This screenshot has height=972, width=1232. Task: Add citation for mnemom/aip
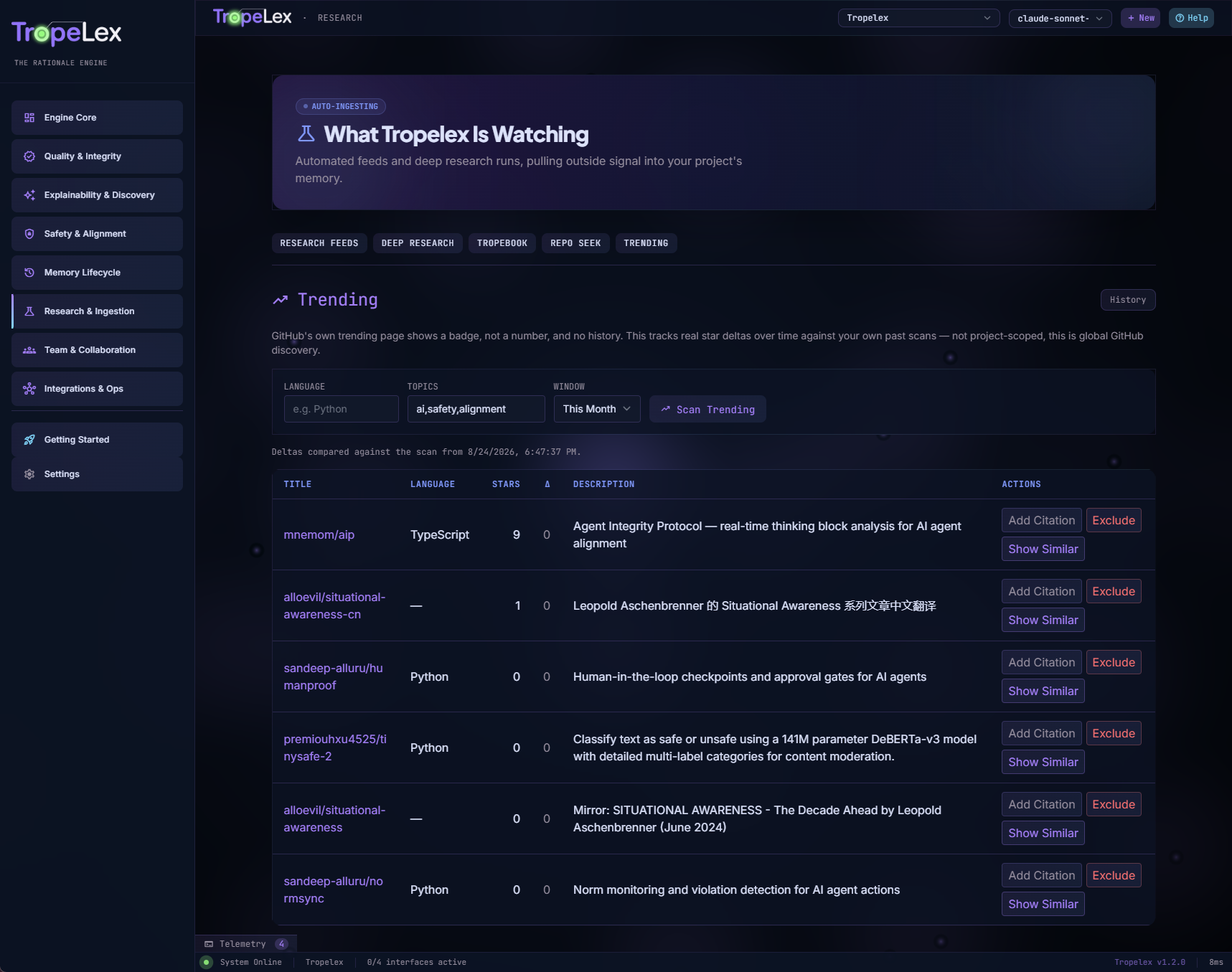[1041, 520]
